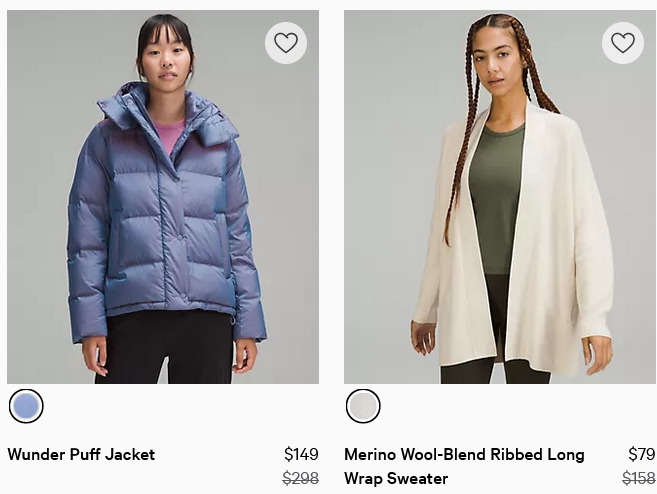
Task: Click the green shirt in the sweater photo
Action: point(496,197)
